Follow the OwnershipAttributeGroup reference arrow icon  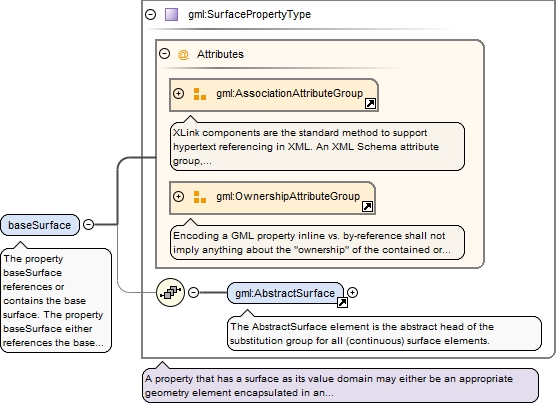tap(367, 206)
